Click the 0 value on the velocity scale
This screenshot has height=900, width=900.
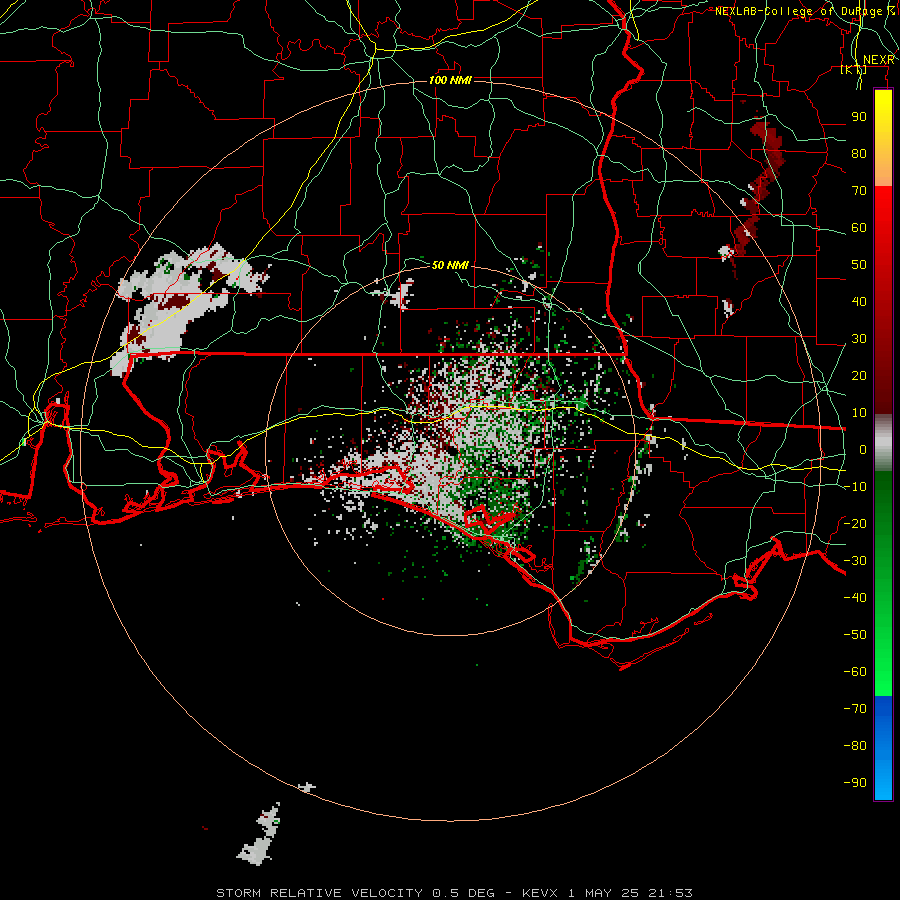pos(863,450)
